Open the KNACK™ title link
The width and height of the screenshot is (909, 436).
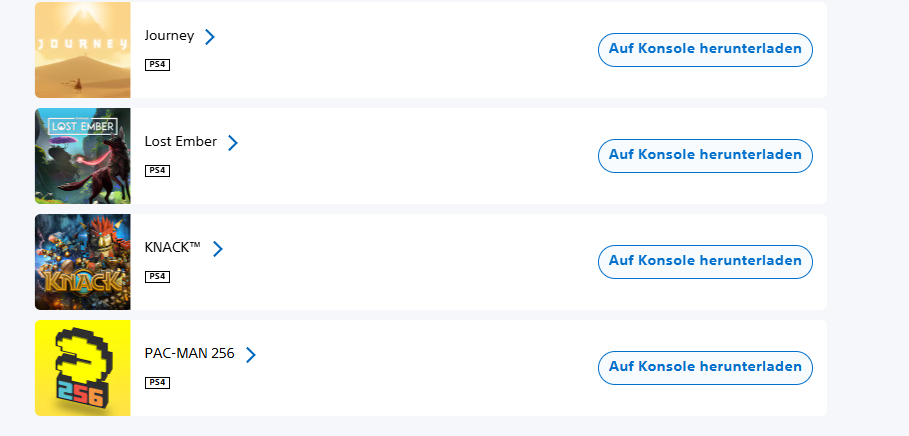point(173,248)
